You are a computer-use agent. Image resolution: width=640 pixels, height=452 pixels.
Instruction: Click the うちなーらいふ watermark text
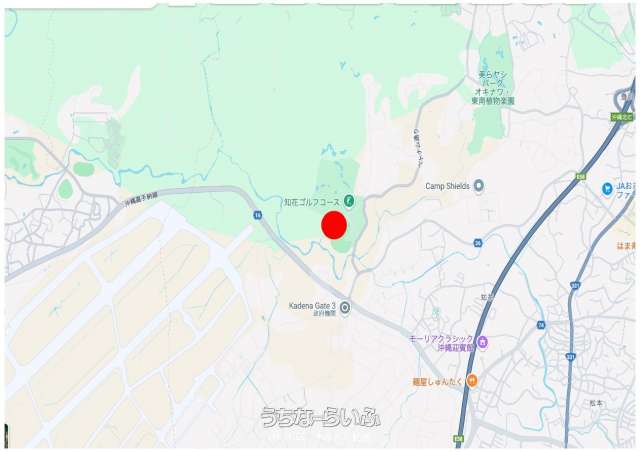click(321, 418)
